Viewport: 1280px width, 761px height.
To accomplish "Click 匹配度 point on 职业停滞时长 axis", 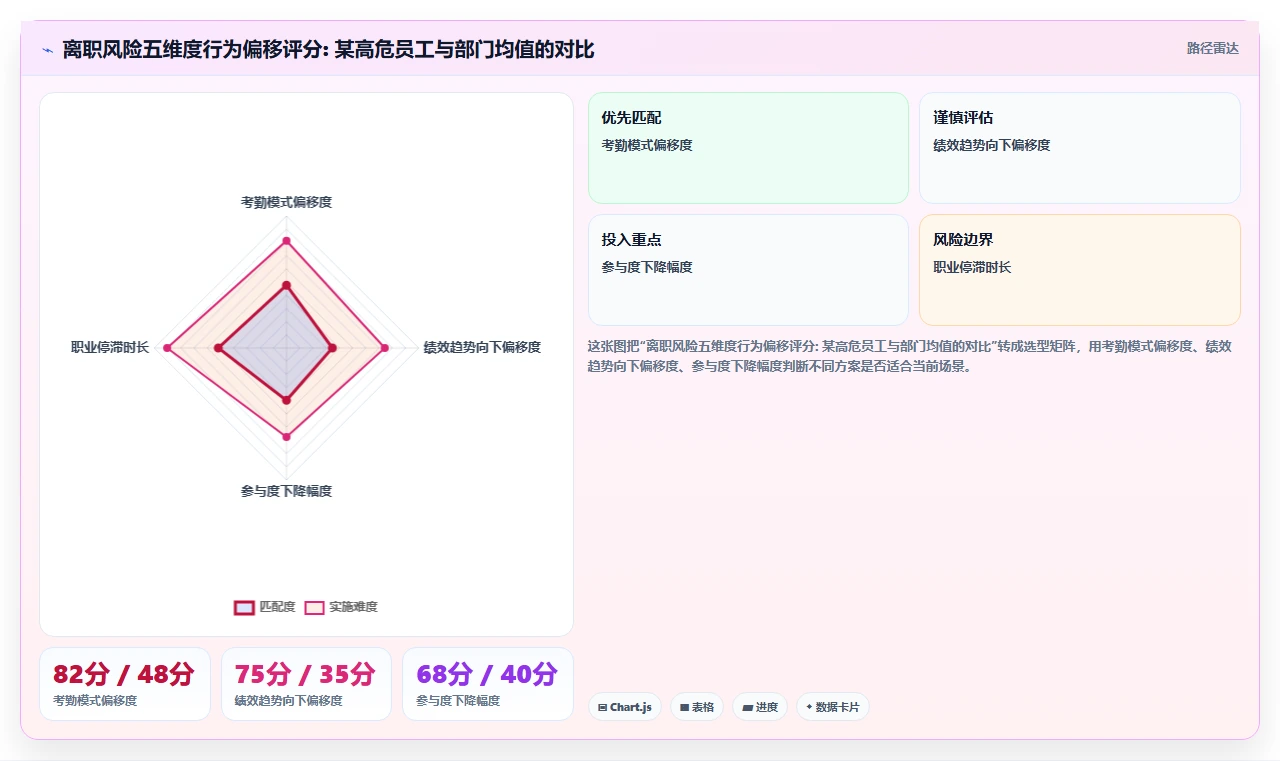I will click(x=218, y=348).
